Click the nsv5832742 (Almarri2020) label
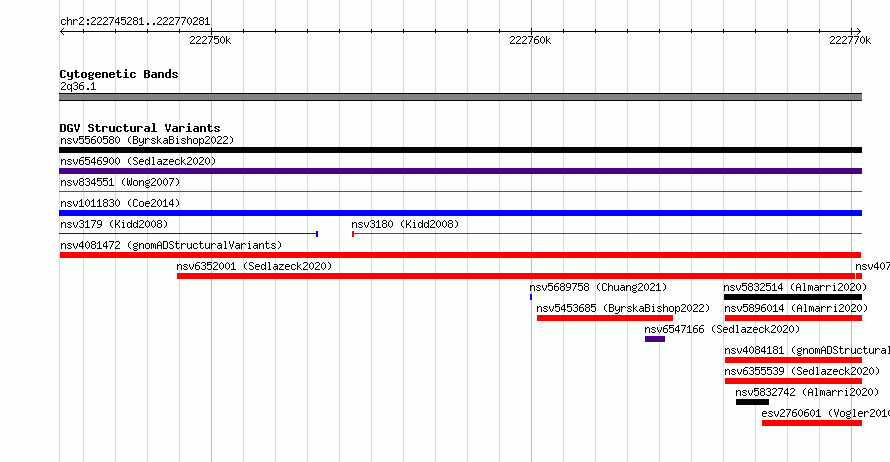890x462 pixels. 807,392
